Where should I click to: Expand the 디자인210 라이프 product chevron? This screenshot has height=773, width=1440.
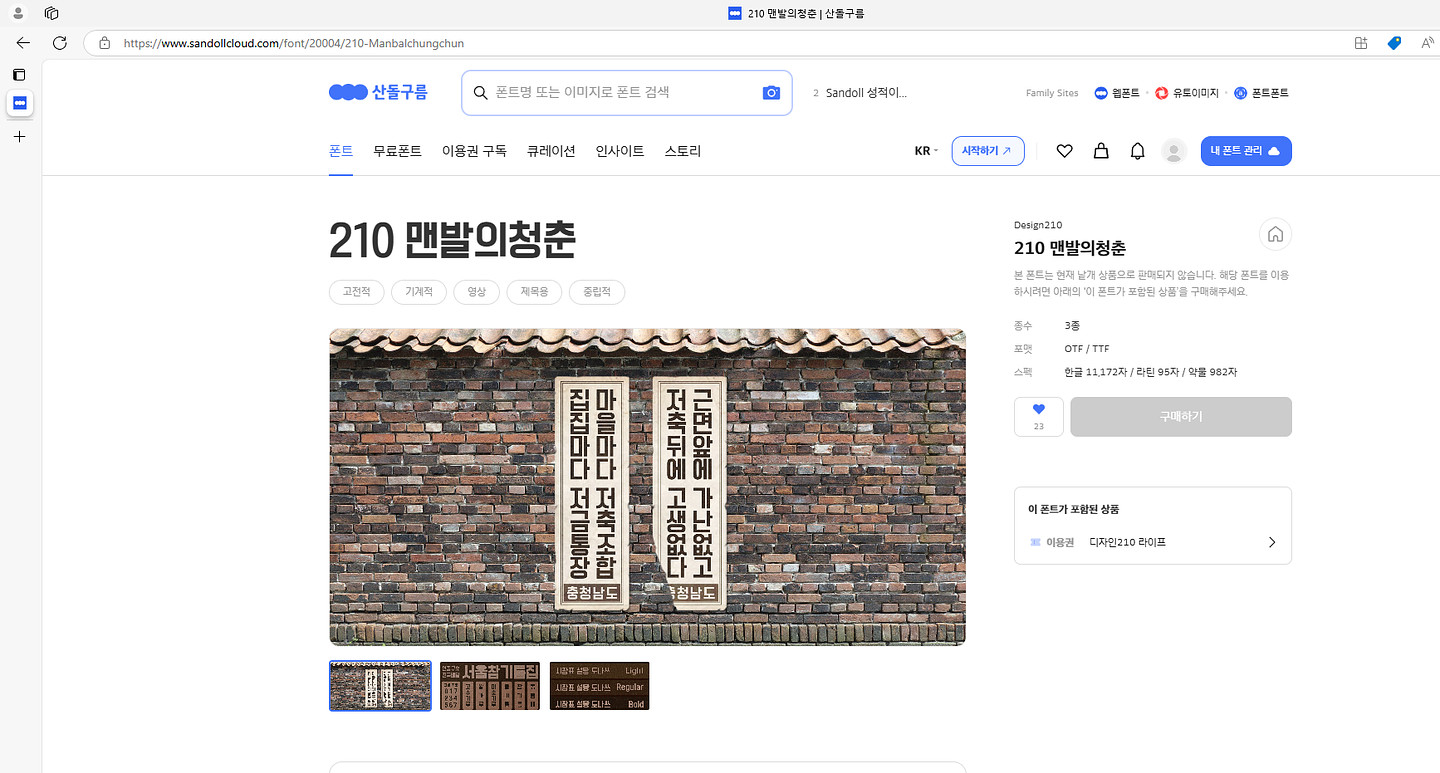pyautogui.click(x=1272, y=542)
